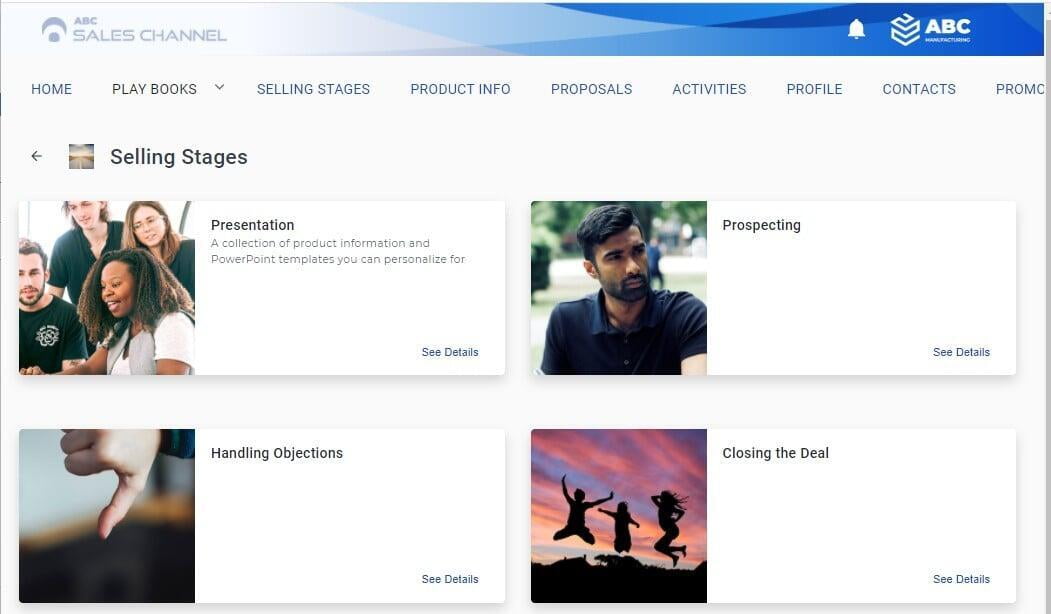
Task: Click the sunset jumping silhouettes thumbnail
Action: point(618,516)
